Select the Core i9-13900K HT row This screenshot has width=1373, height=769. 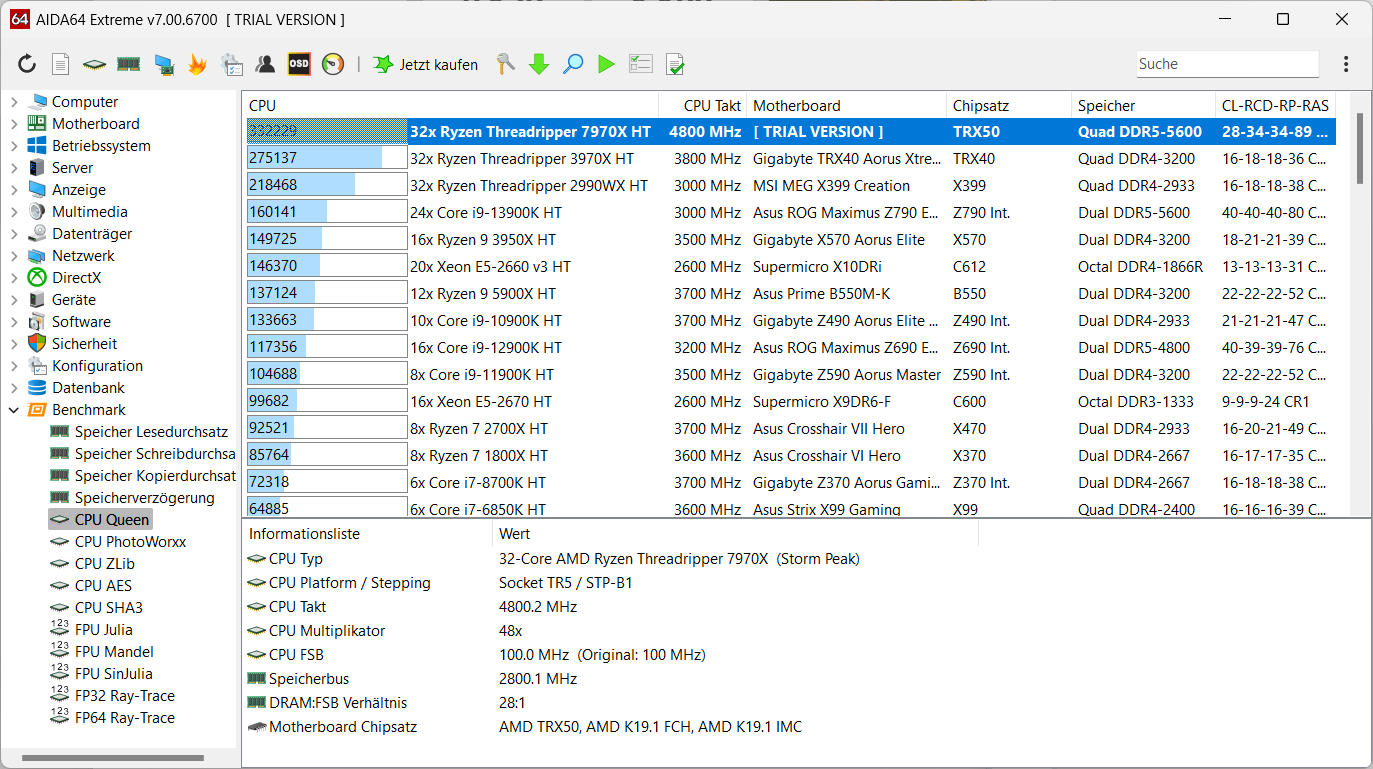tap(790, 213)
